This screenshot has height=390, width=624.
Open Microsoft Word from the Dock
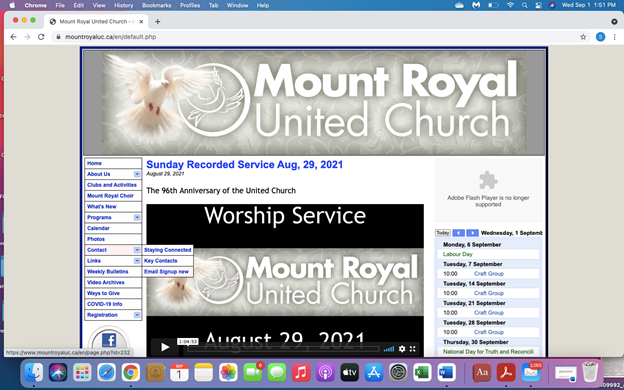446,373
